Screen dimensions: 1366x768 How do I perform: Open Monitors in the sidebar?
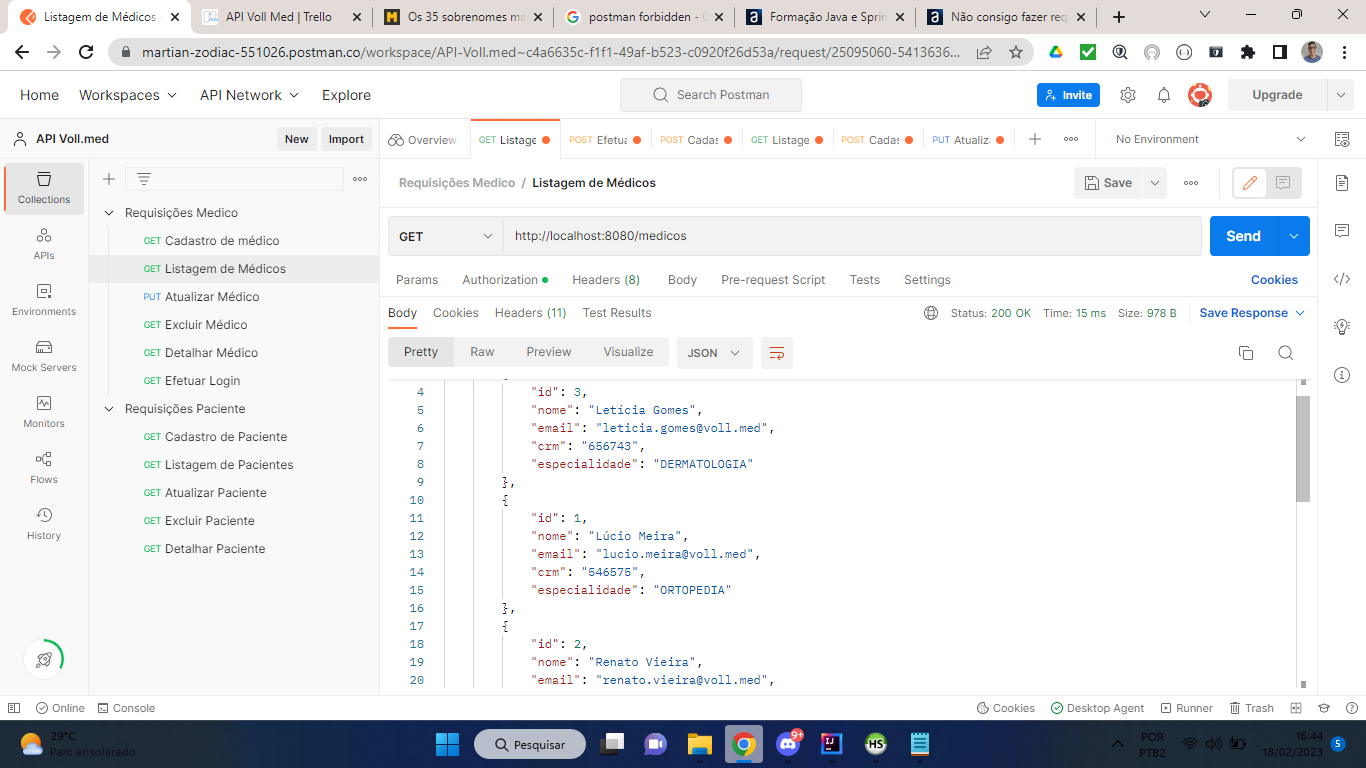pos(44,411)
